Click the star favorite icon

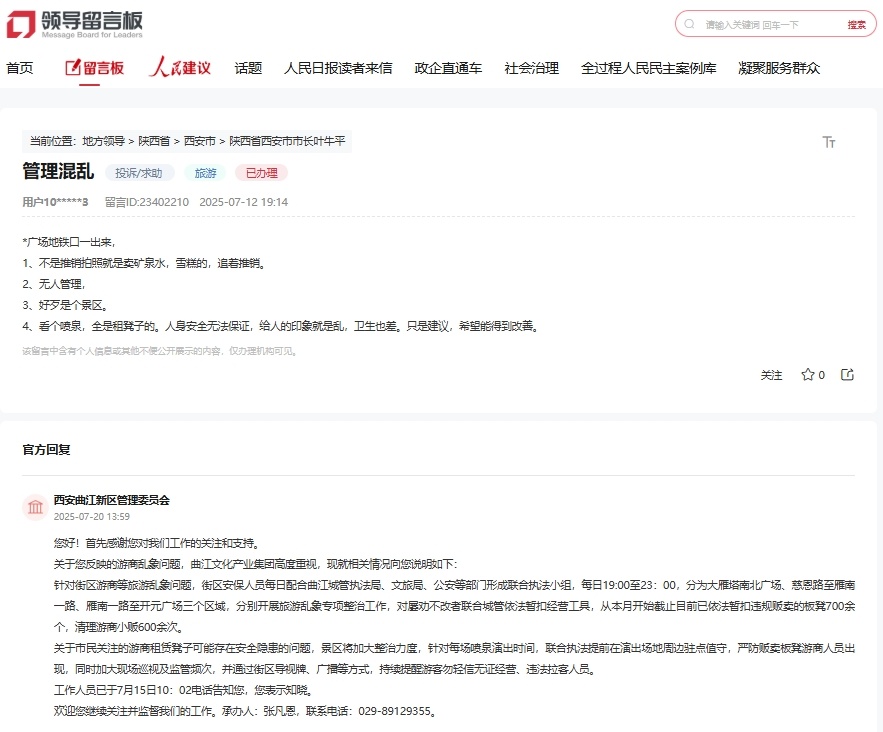pyautogui.click(x=808, y=375)
